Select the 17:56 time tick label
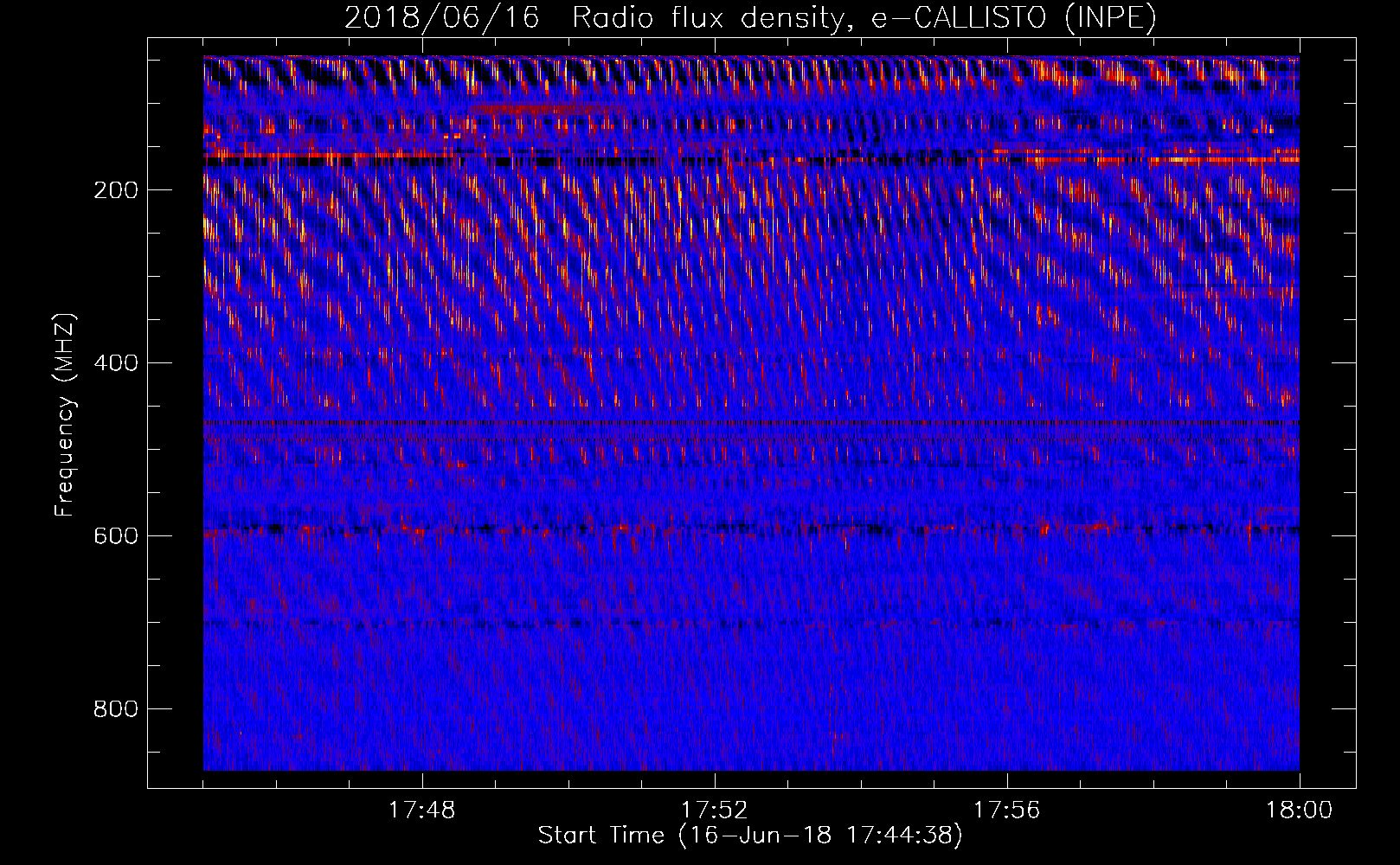The height and width of the screenshot is (865, 1400). [x=1006, y=811]
